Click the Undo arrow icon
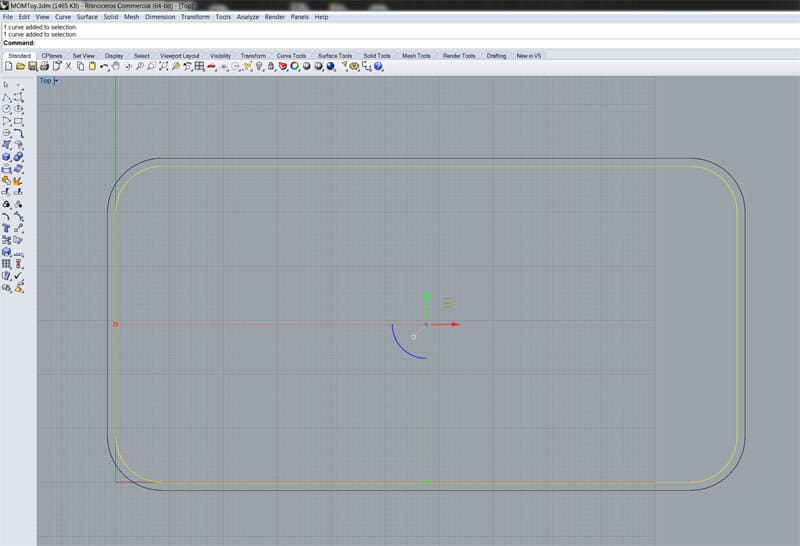800x546 pixels. click(x=104, y=66)
